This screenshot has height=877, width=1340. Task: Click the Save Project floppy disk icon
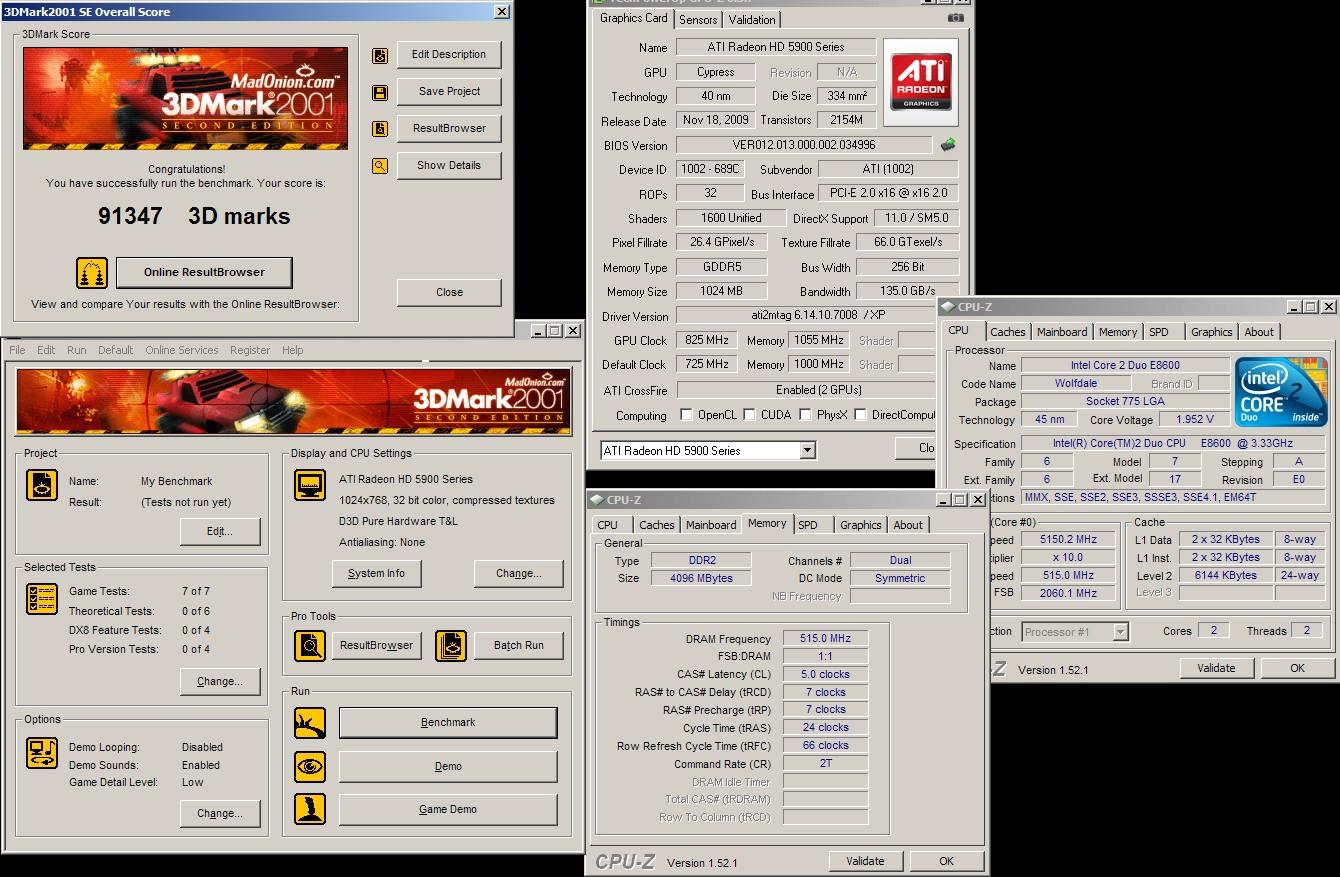click(x=380, y=93)
